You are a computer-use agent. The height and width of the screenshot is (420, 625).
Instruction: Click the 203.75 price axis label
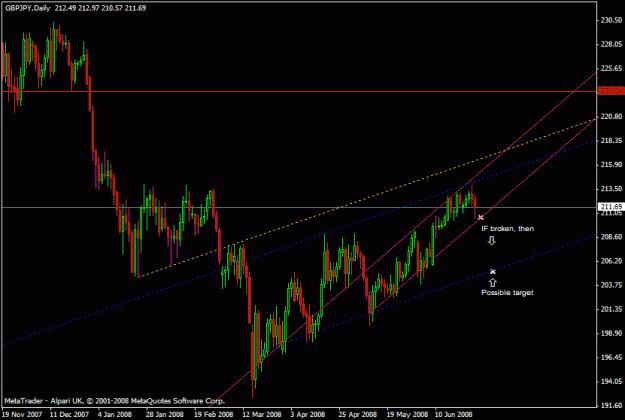611,285
